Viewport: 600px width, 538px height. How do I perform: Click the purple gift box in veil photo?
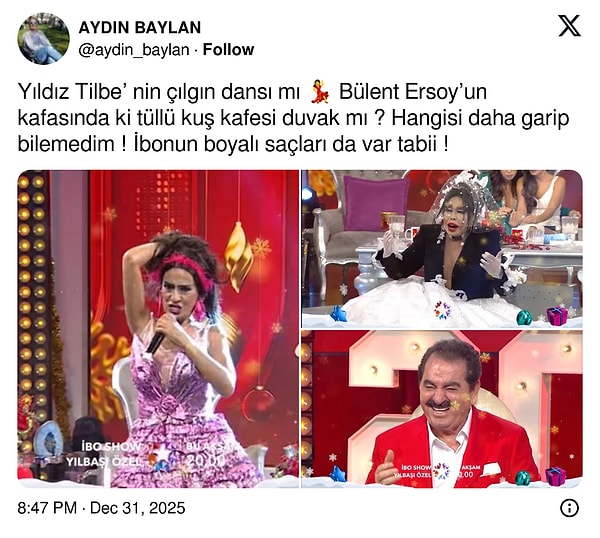tap(557, 316)
